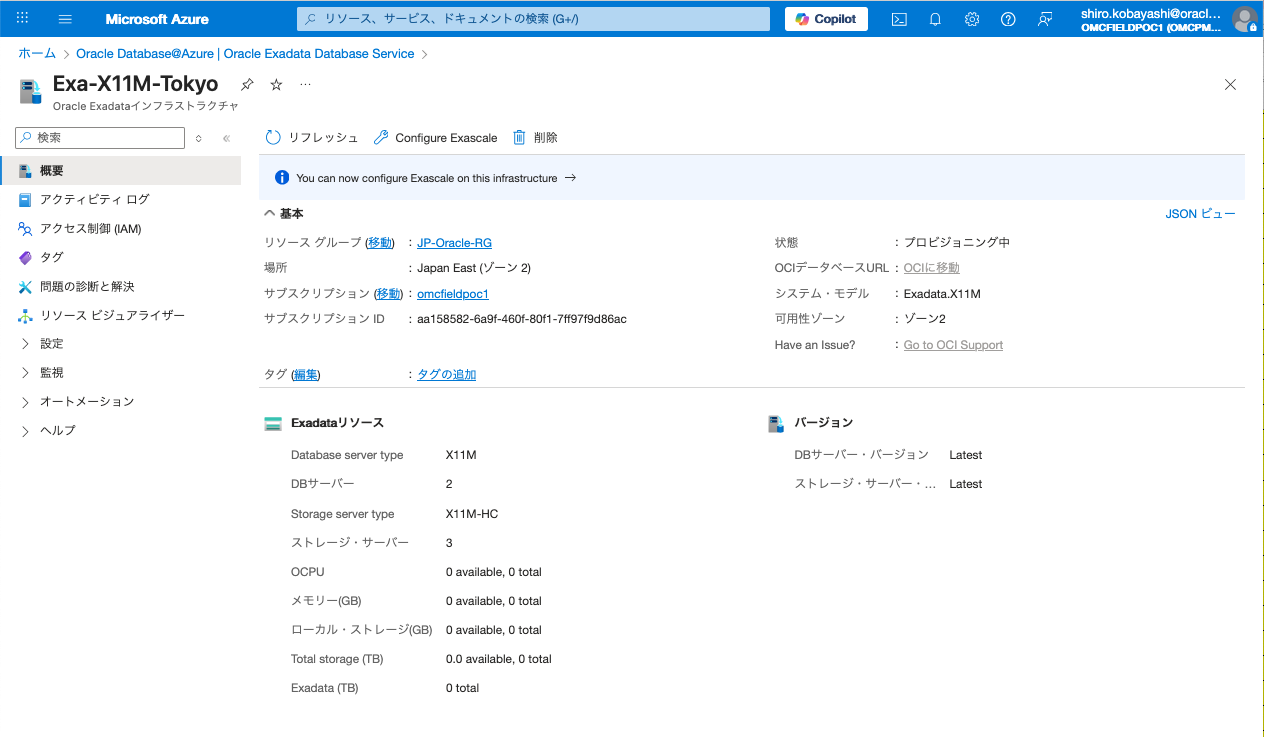Viewport: 1264px width, 737px height.
Task: Click 移動 next to リソース グループ
Action: (x=380, y=243)
